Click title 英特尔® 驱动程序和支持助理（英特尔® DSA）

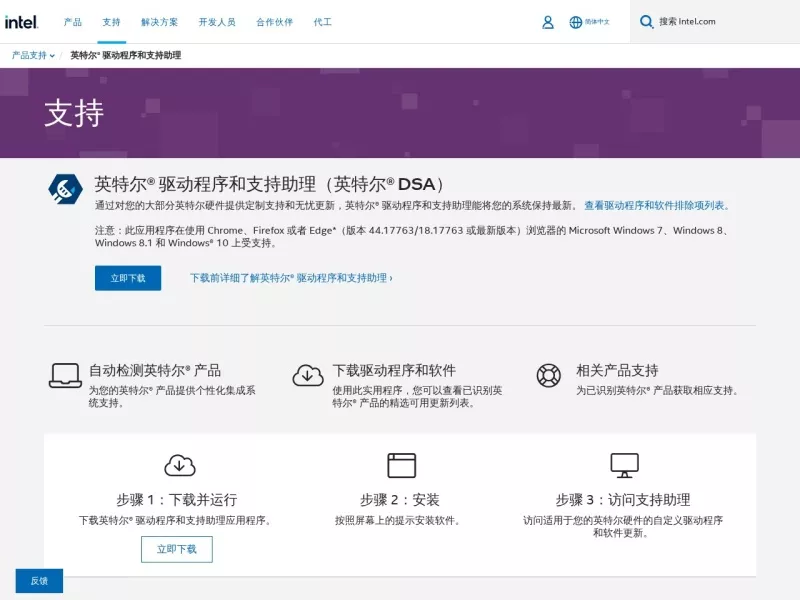(269, 184)
